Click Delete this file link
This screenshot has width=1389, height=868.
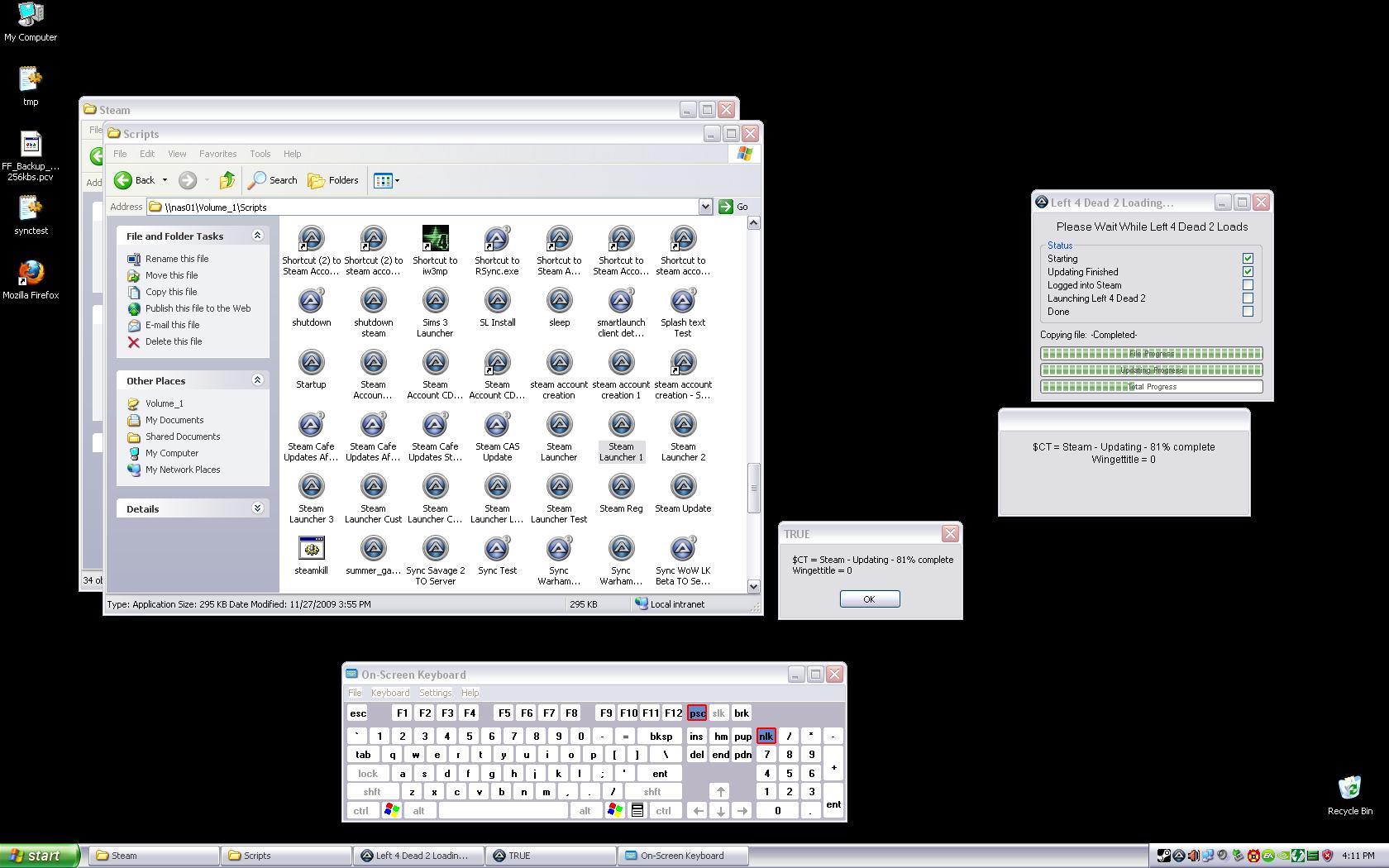click(174, 341)
